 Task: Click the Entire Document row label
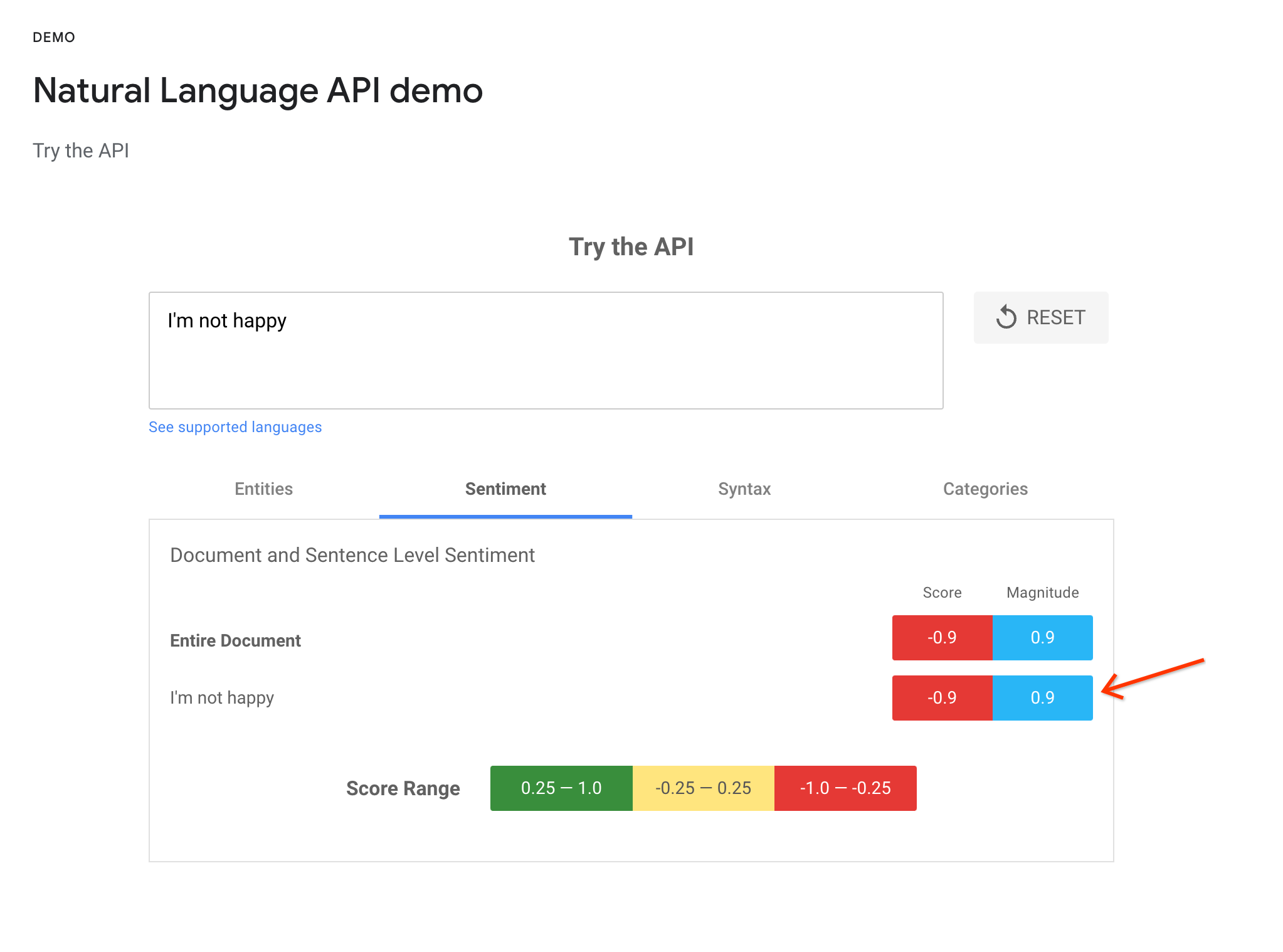(235, 641)
